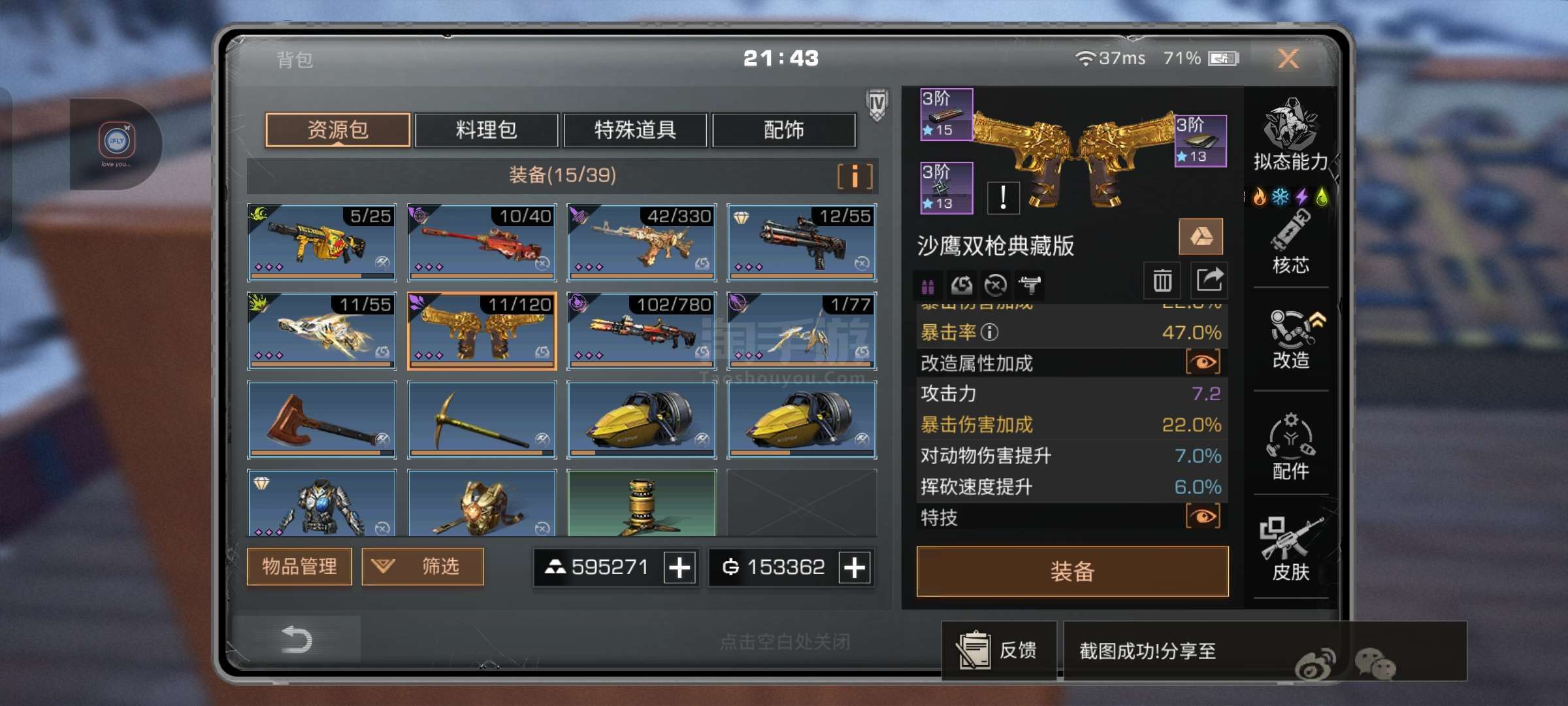This screenshot has height=706, width=1568.
Task: Expand the 筛选 filter dropdown
Action: 423,566
